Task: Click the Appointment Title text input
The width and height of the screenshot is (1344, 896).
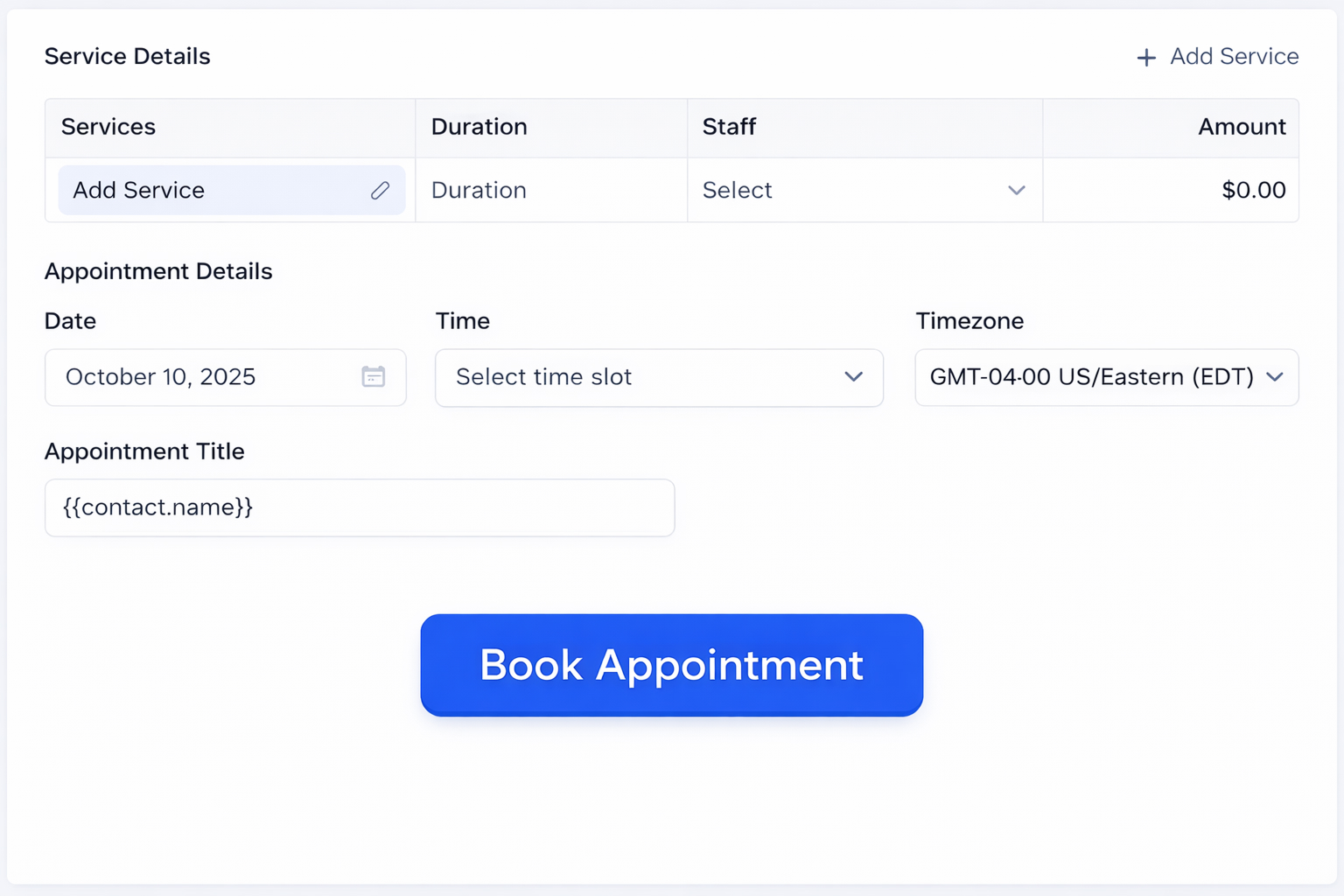Action: pos(359,507)
